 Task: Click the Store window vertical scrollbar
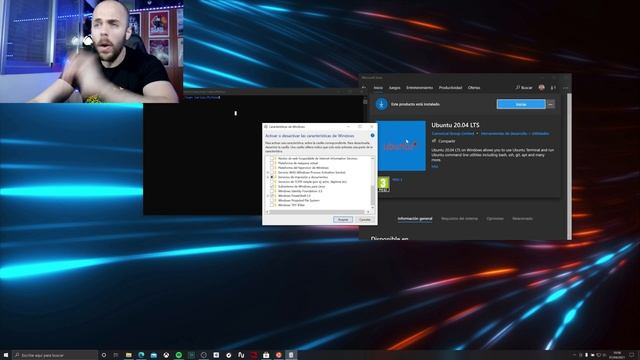(569, 167)
